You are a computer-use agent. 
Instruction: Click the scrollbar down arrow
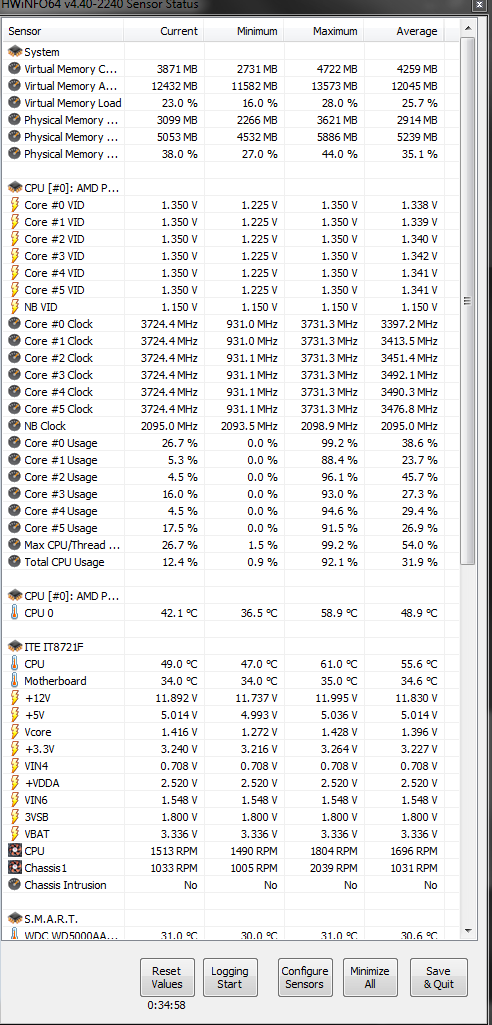pos(468,930)
